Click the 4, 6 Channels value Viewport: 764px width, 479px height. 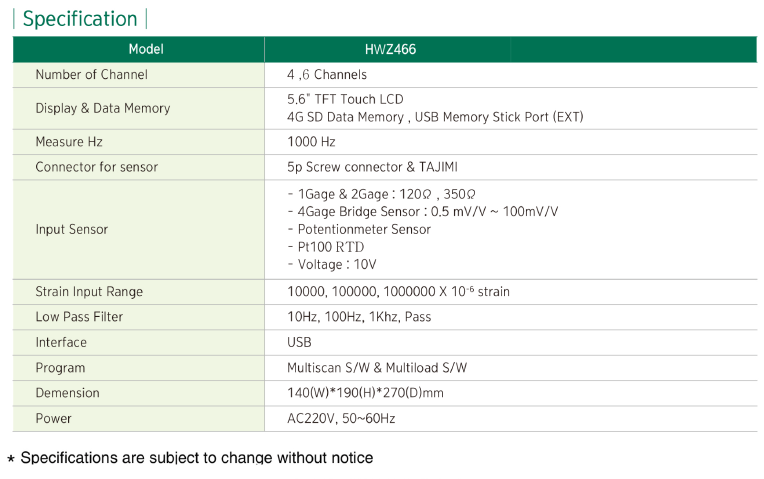click(x=327, y=75)
